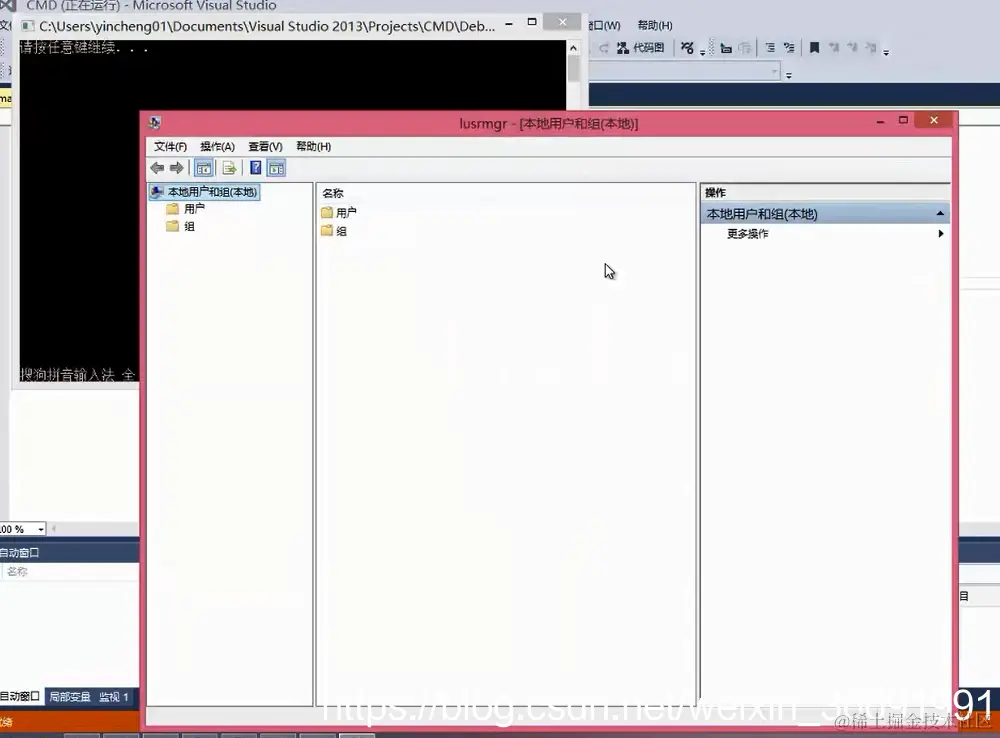Open overflow arrow beside the toolbar combo box
This screenshot has width=1000, height=738.
tap(789, 75)
